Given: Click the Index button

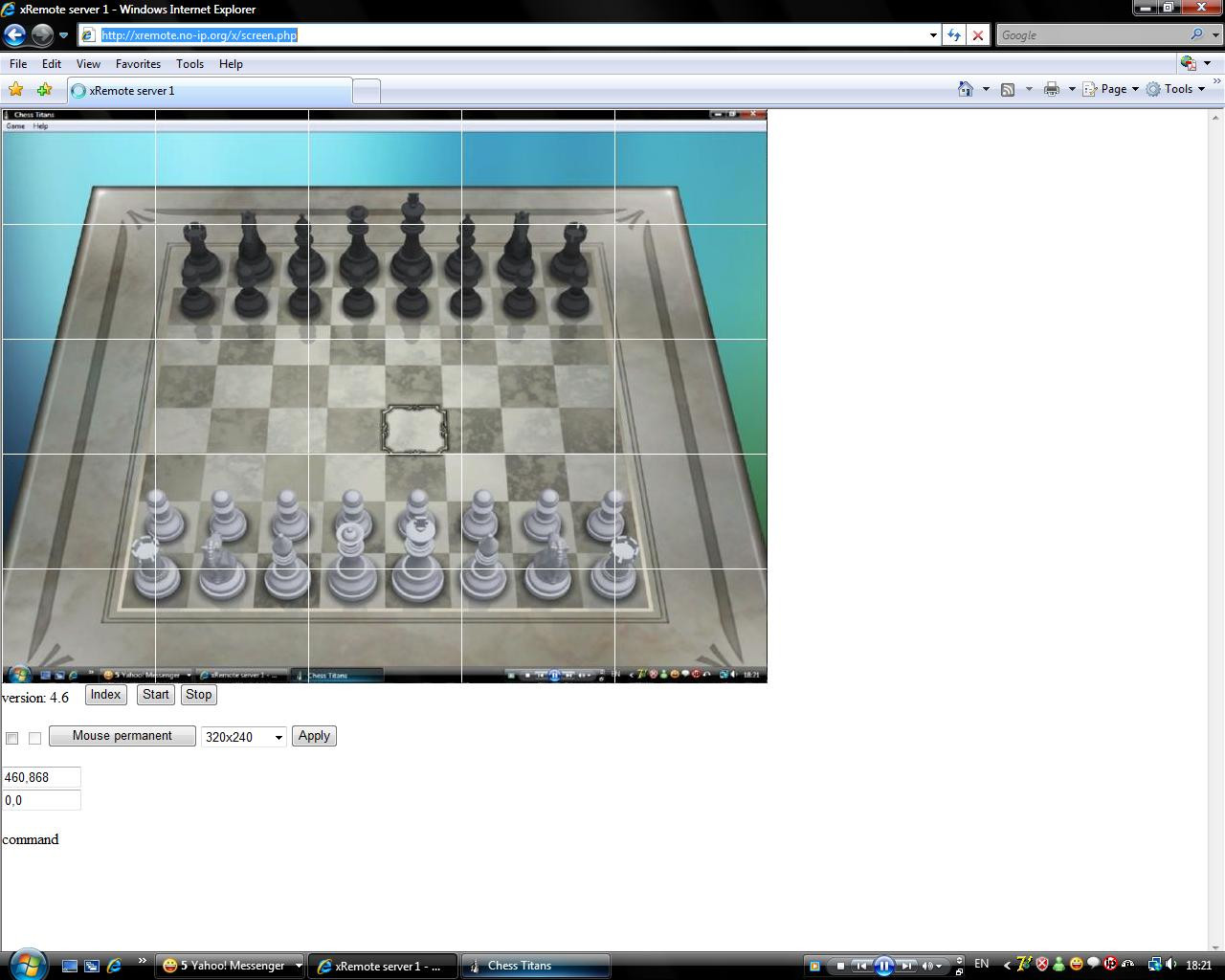Looking at the screenshot, I should tap(105, 695).
